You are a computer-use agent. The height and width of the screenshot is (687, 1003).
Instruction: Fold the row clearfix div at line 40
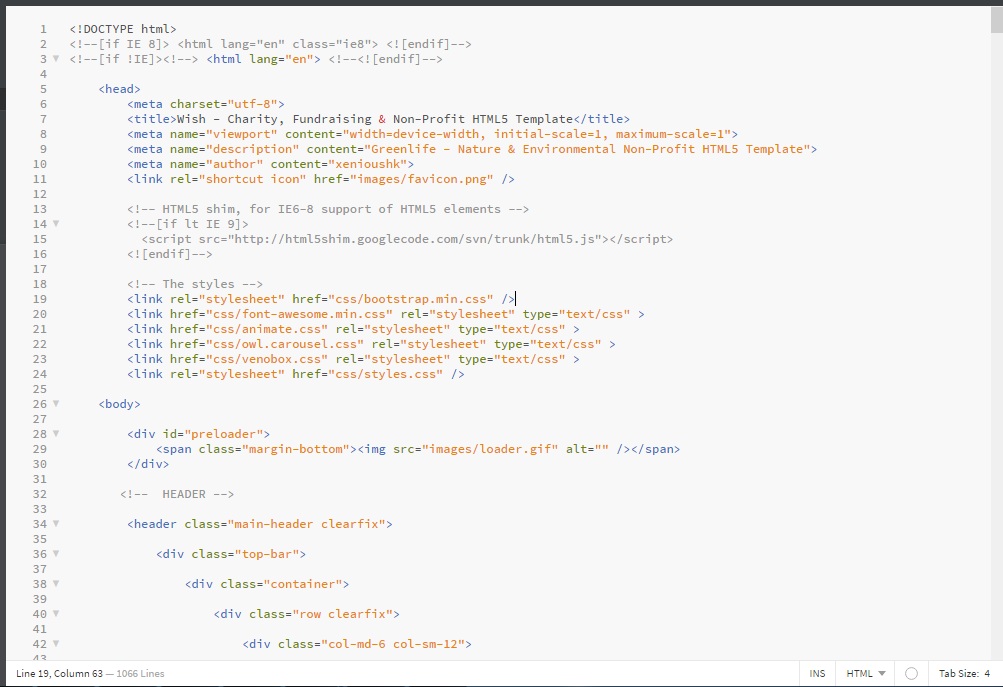56,613
